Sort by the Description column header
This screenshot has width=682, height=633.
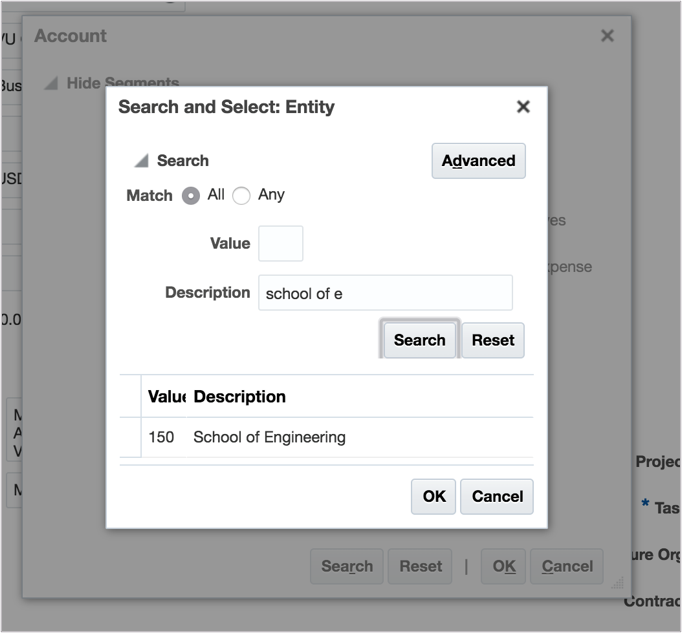tap(240, 397)
